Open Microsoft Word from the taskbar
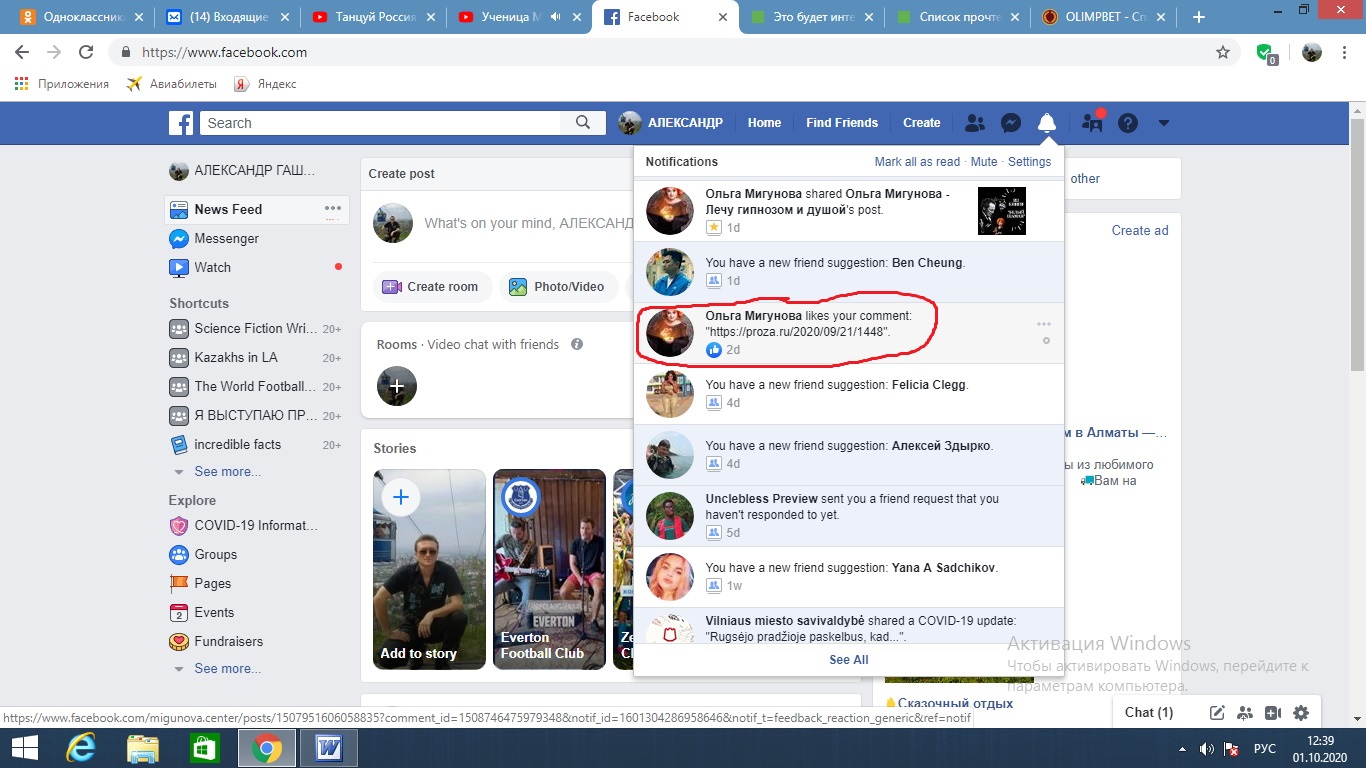The image size is (1366, 768). (329, 748)
